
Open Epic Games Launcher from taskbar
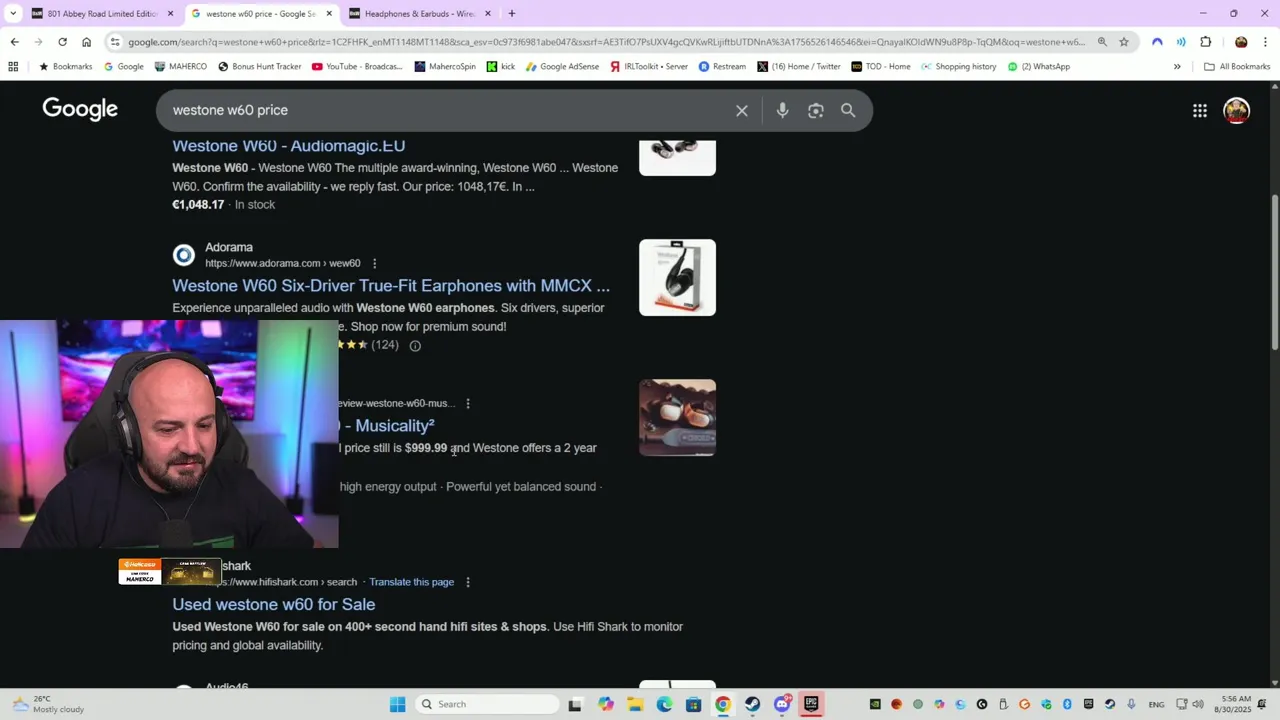click(x=811, y=704)
